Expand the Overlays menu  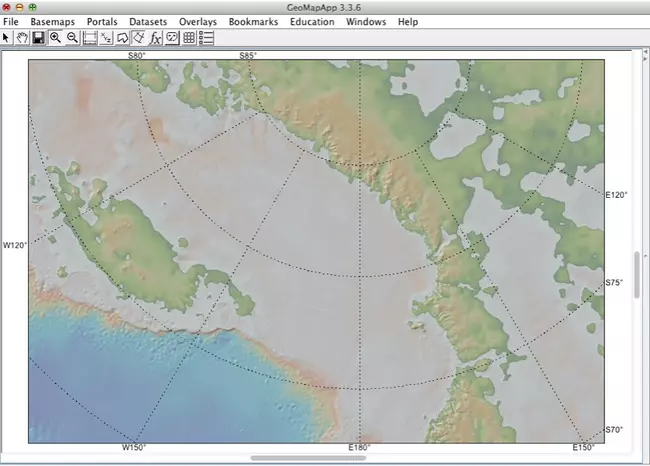tap(197, 21)
